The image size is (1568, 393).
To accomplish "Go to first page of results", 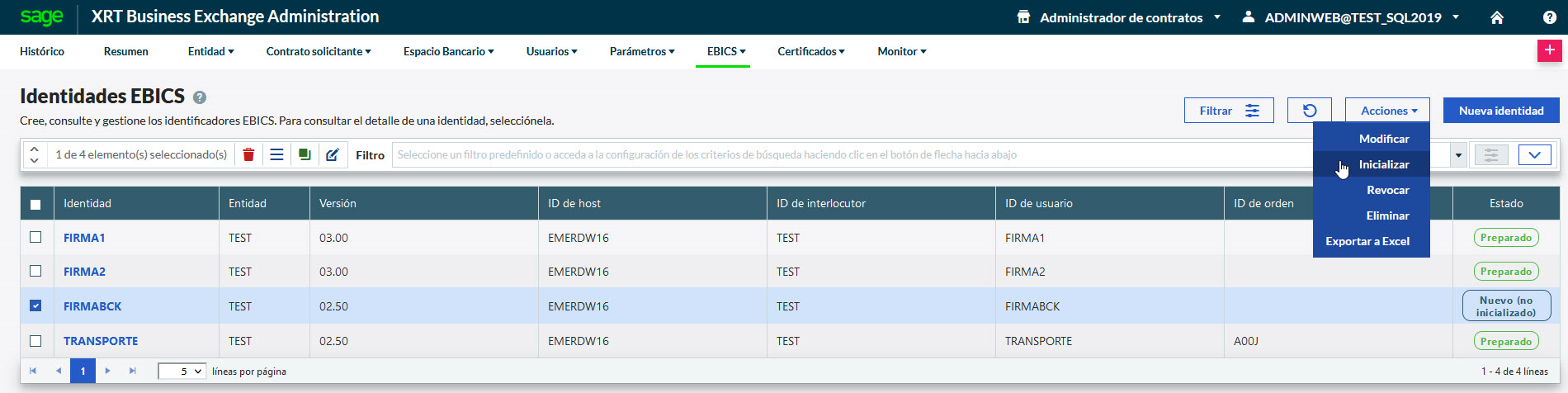I will pos(33,372).
